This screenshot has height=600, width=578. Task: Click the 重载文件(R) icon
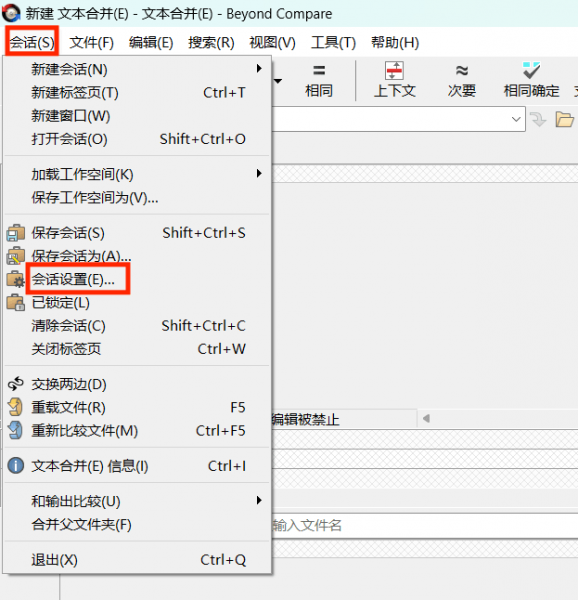click(x=16, y=407)
